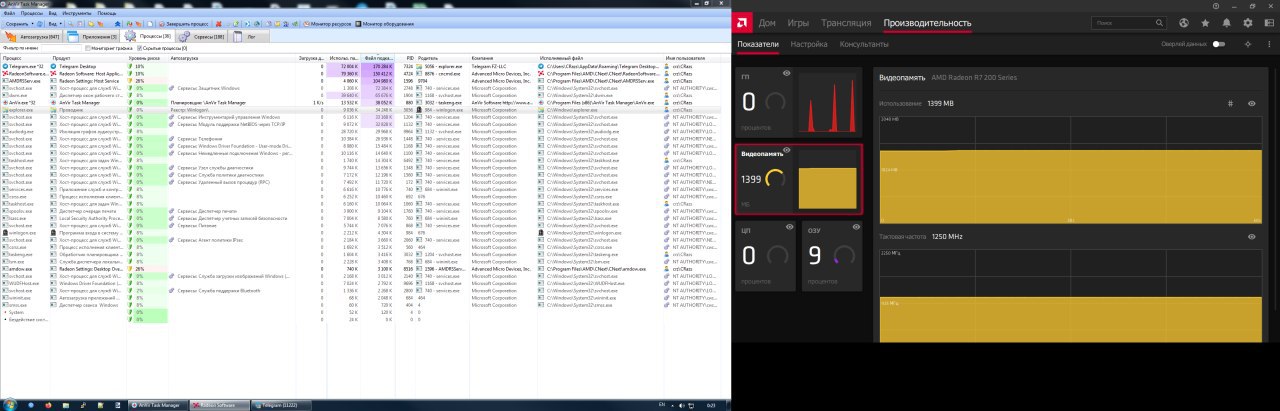Viewport: 1280px width, 411px height.
Task: Click the hash grid icon in Видеопамять panel
Action: 1230,103
